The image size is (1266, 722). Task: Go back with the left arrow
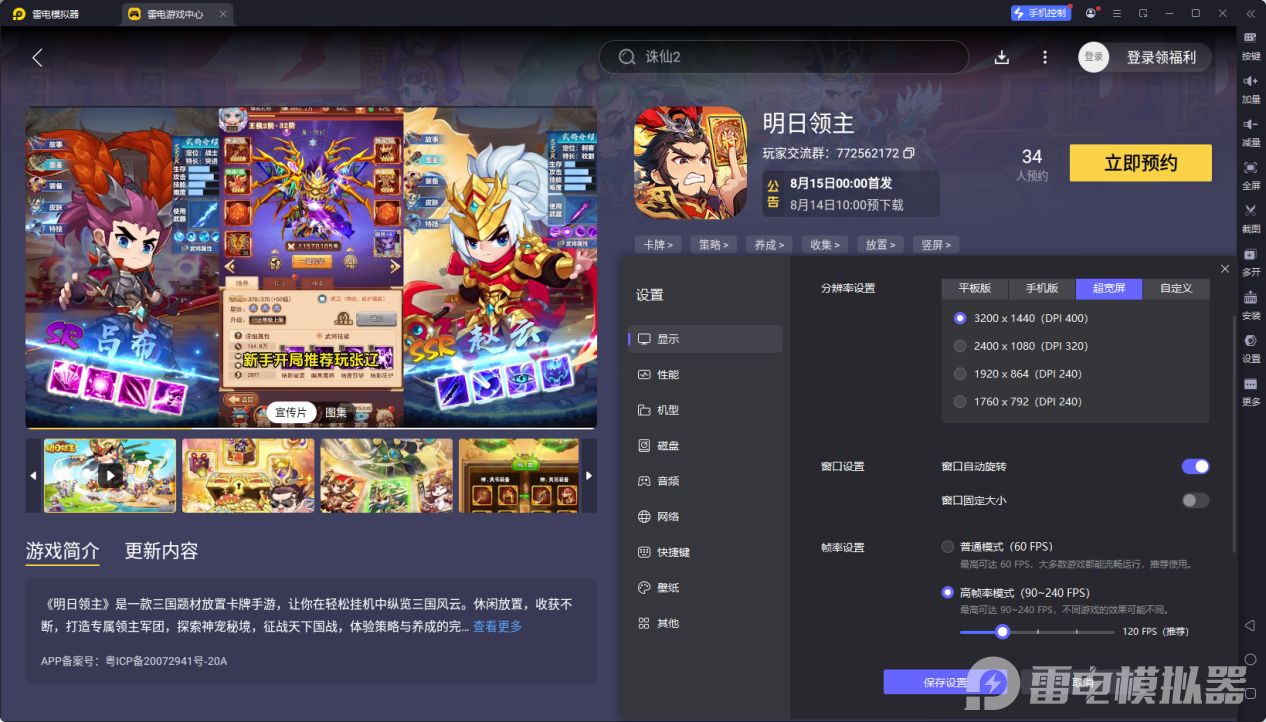[x=37, y=58]
